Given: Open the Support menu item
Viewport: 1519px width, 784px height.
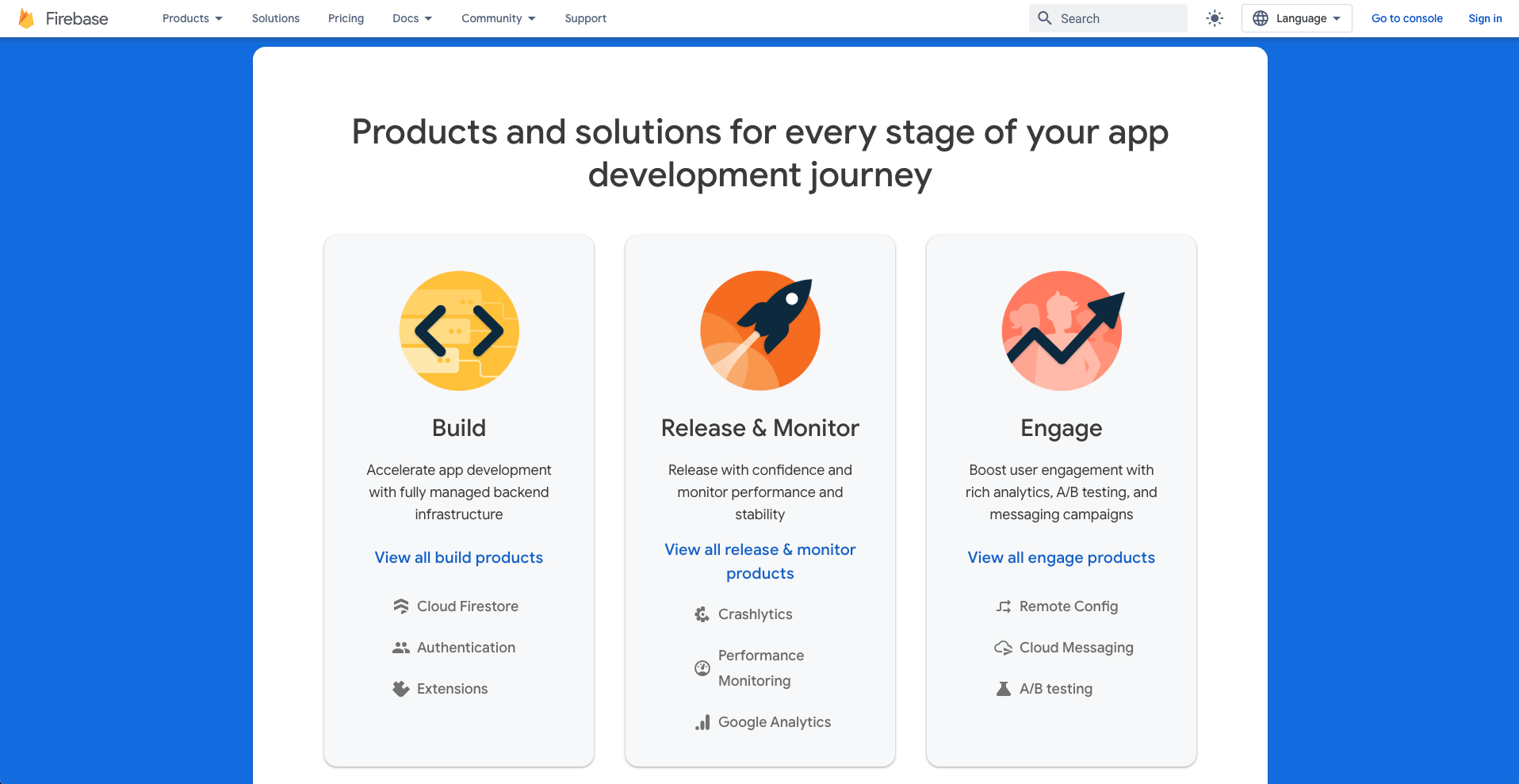Looking at the screenshot, I should [x=586, y=18].
